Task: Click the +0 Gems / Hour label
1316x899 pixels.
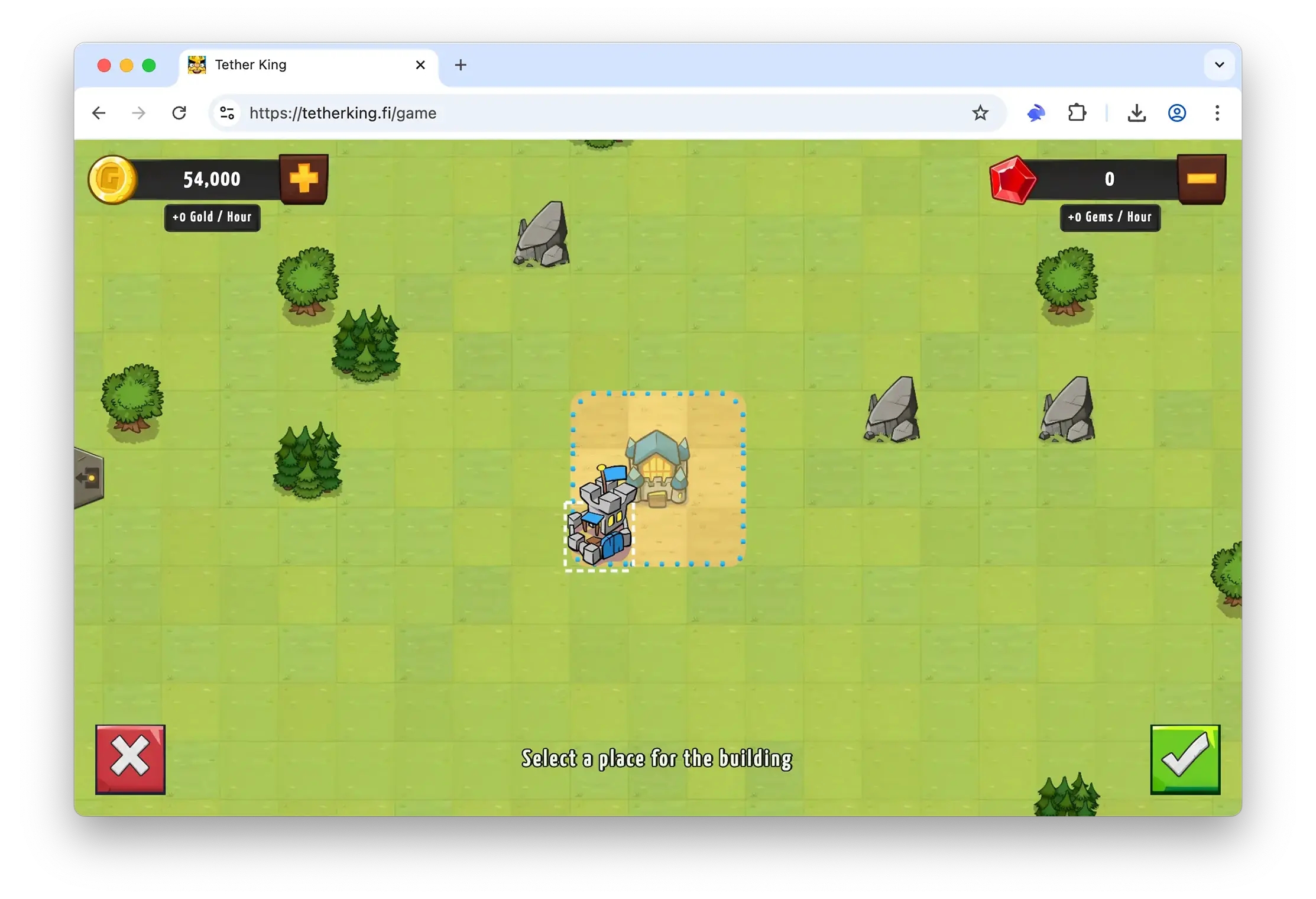Action: coord(1110,217)
